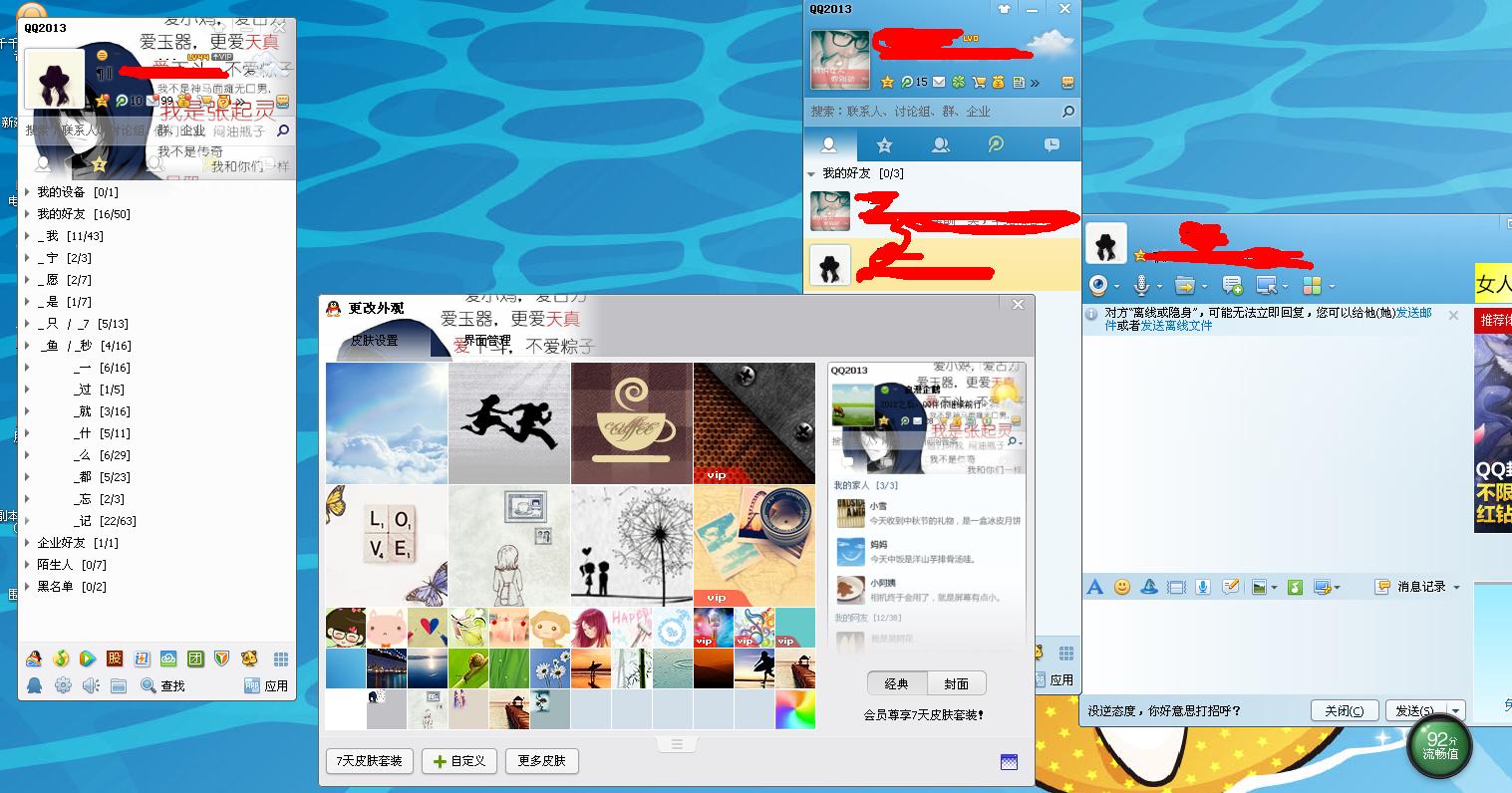Viewport: 1512px width, 793px height.
Task: Open the left panel's app grid manager icon
Action: 281,660
